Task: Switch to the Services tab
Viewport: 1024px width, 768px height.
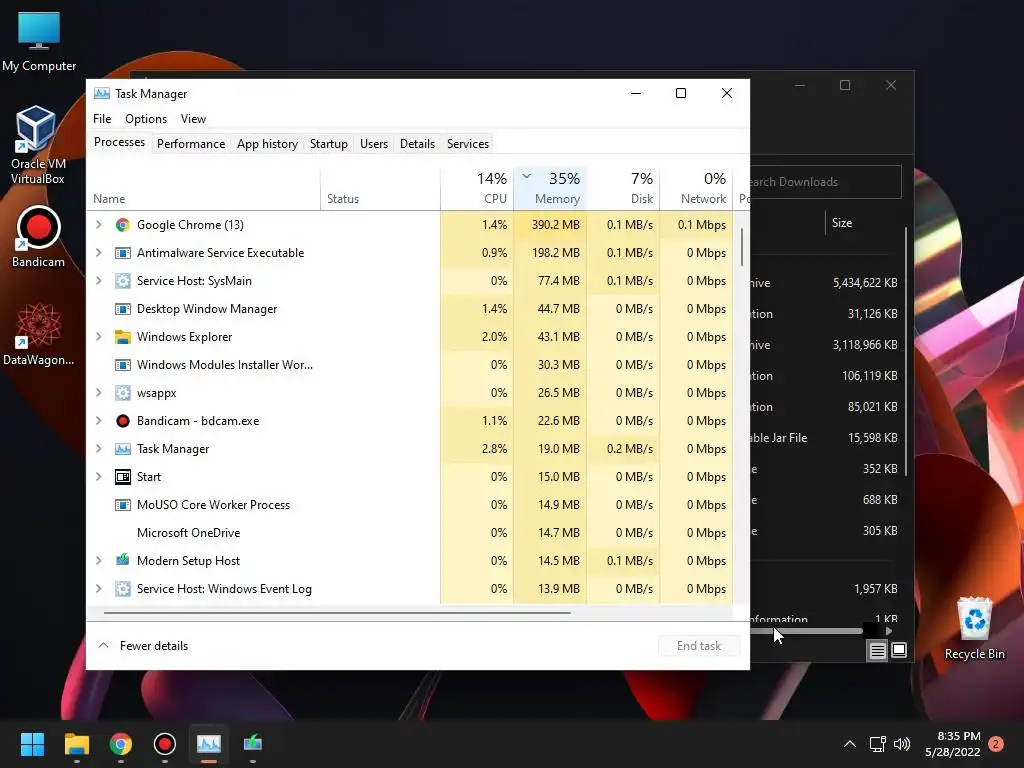Action: (x=468, y=144)
